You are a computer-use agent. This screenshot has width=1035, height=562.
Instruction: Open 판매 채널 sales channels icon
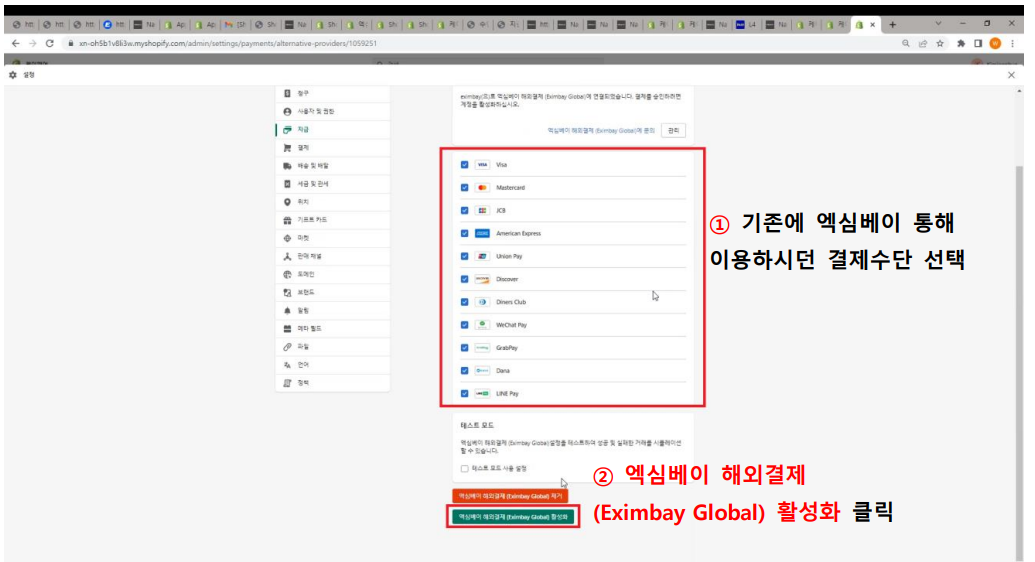(287, 256)
